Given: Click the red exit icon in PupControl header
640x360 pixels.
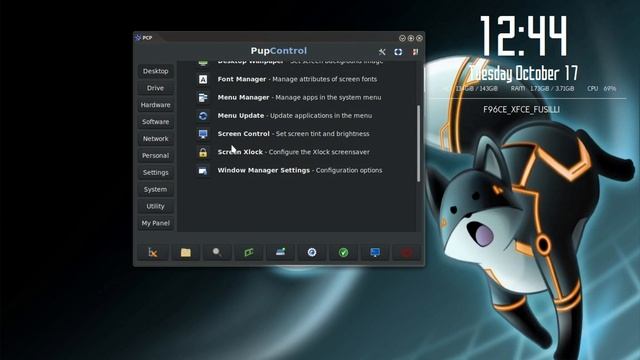Looking at the screenshot, I should [x=415, y=52].
